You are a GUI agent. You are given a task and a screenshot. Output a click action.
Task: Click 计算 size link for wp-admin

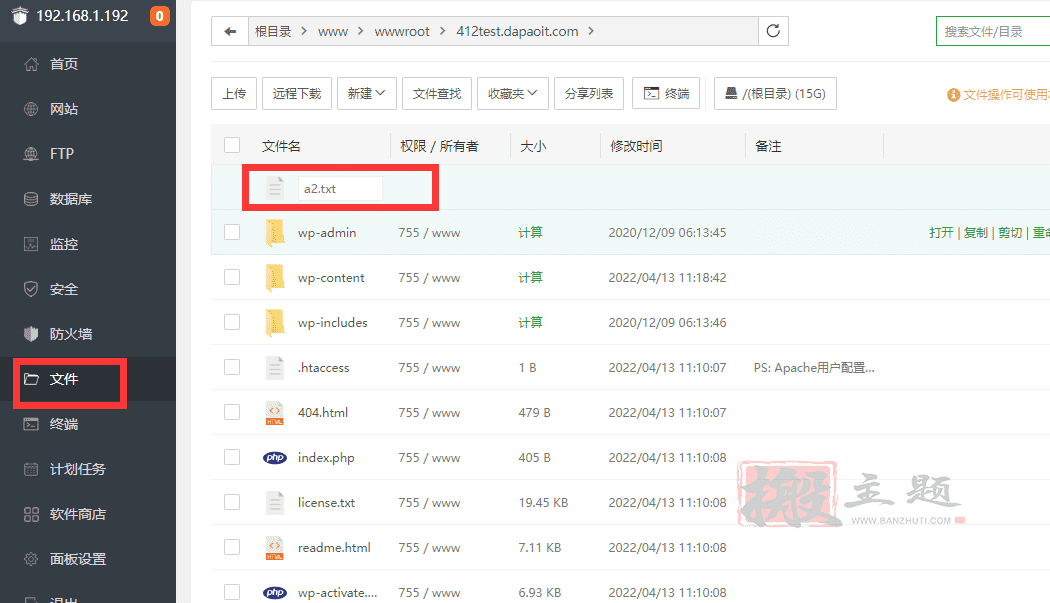530,232
